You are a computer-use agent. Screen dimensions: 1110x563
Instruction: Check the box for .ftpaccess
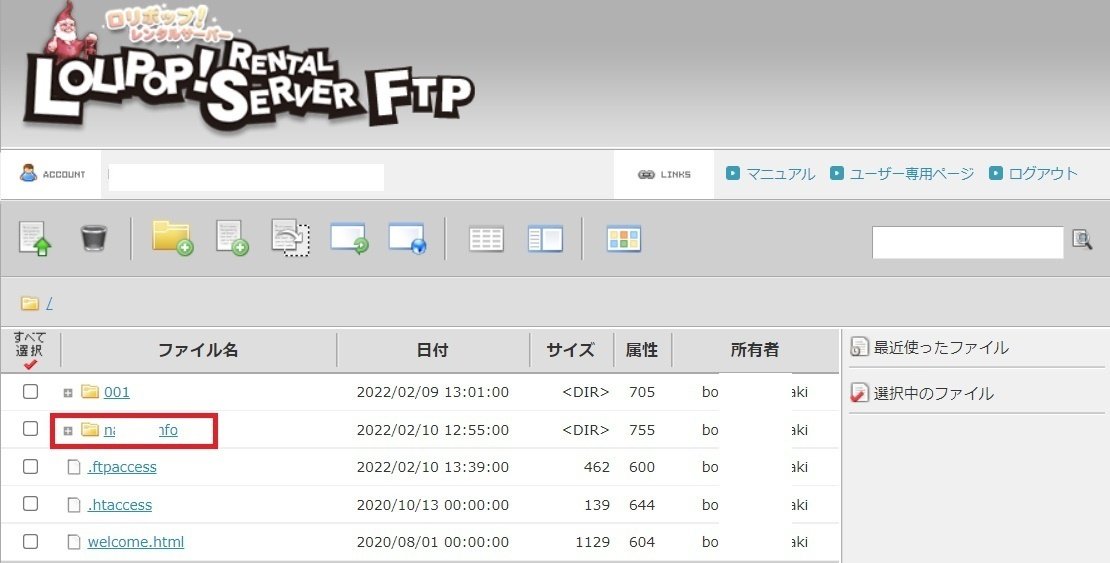coord(30,466)
